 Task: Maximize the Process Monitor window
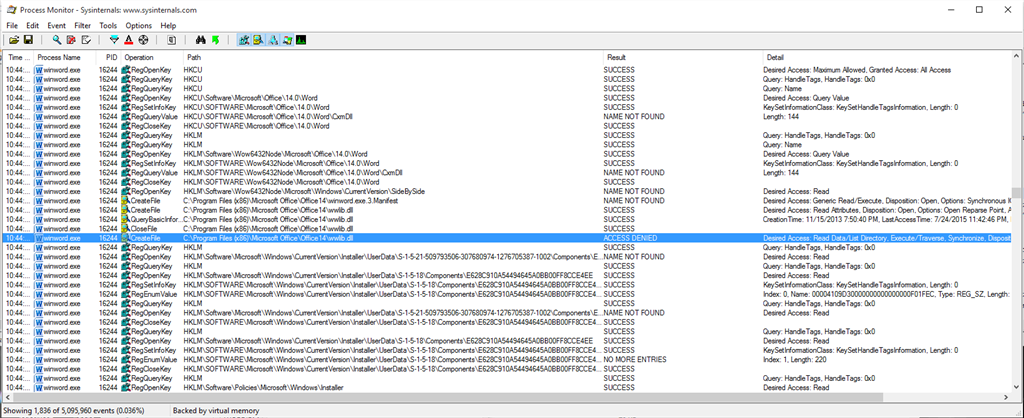[979, 10]
